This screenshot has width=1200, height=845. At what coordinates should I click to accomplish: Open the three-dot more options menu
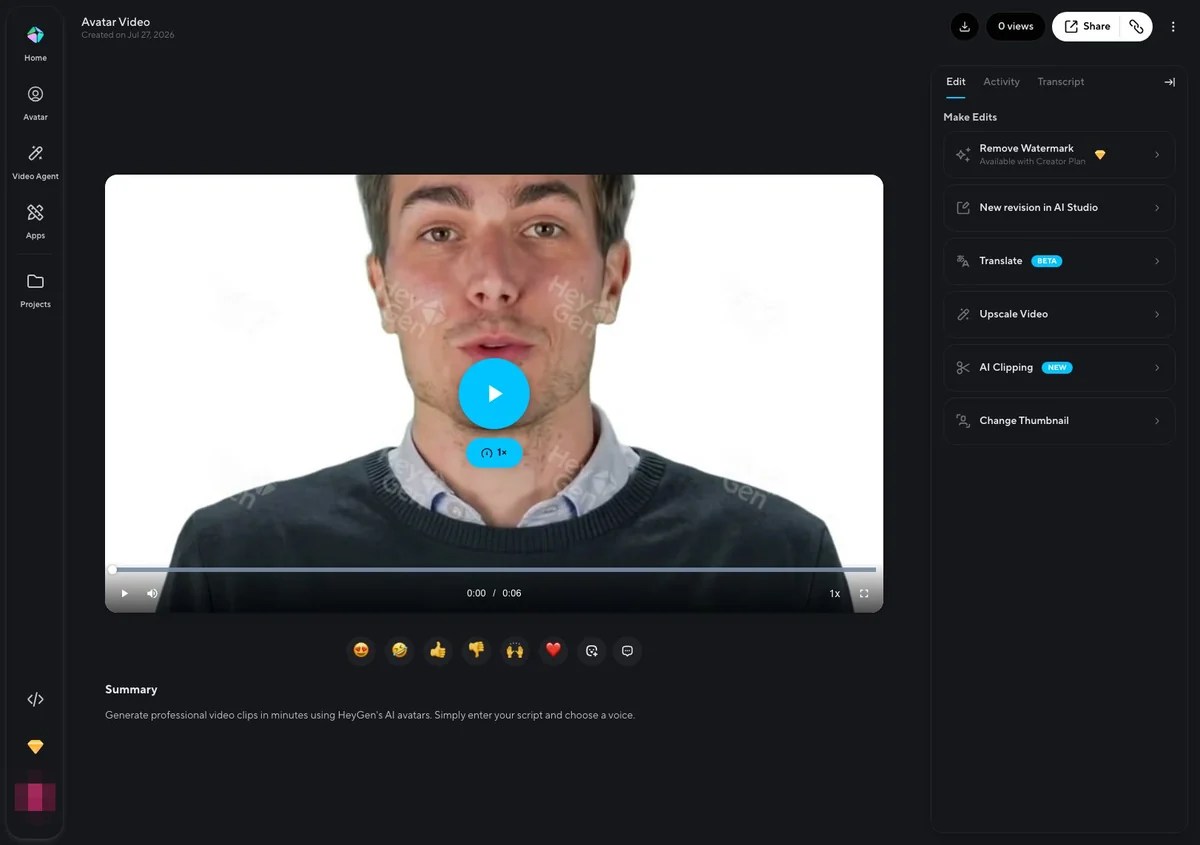pyautogui.click(x=1173, y=27)
